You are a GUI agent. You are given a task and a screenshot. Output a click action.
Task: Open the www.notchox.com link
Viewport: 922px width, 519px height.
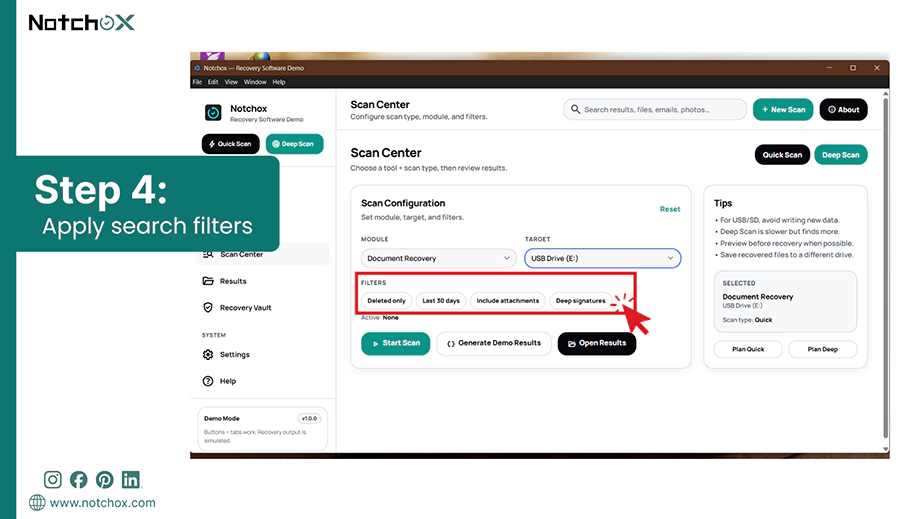coord(102,503)
